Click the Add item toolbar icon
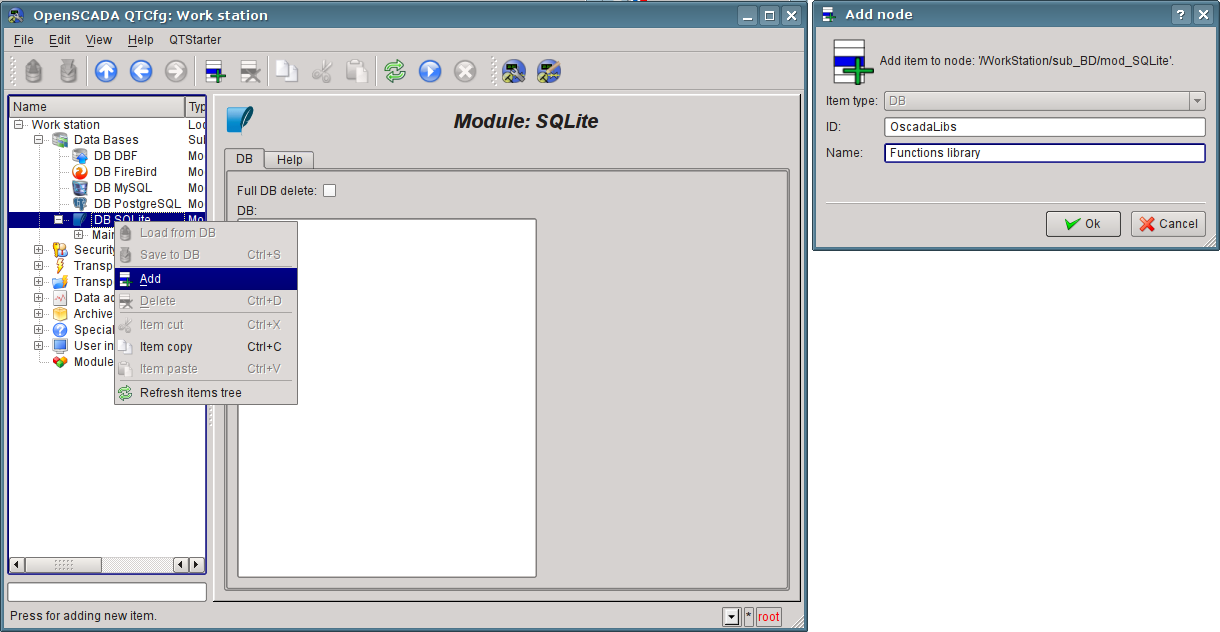Viewport: 1220px width, 632px height. point(215,71)
